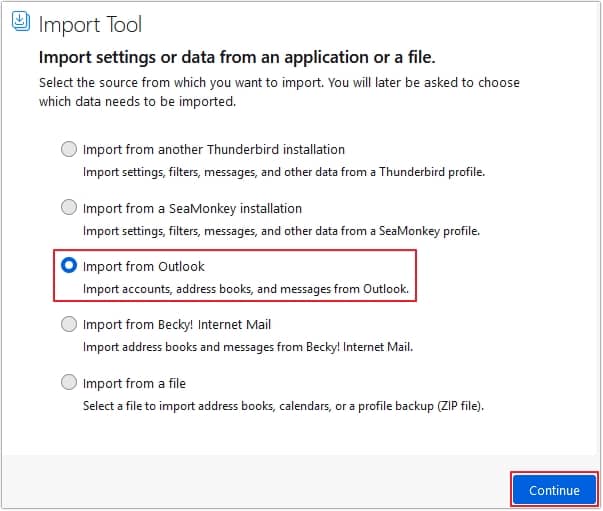Select Import from another Thunderbird installation radio
Viewport: 603px width, 511px height.
point(69,149)
